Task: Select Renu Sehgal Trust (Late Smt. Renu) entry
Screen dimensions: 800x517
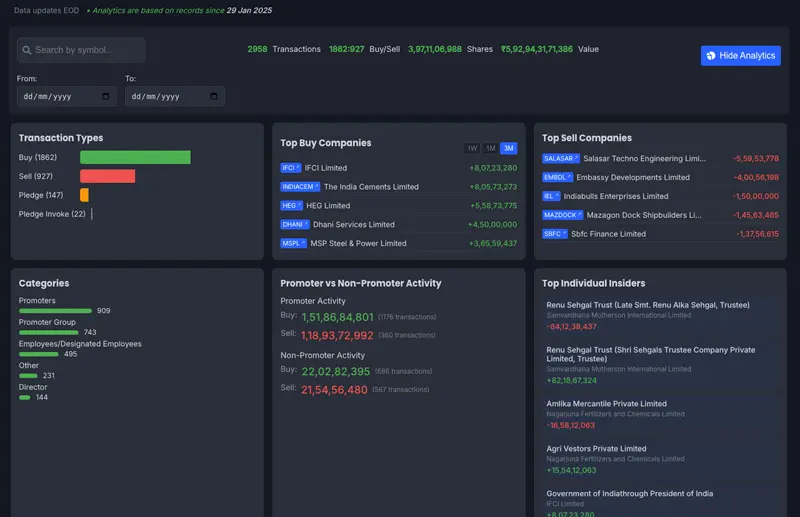Action: [x=660, y=316]
